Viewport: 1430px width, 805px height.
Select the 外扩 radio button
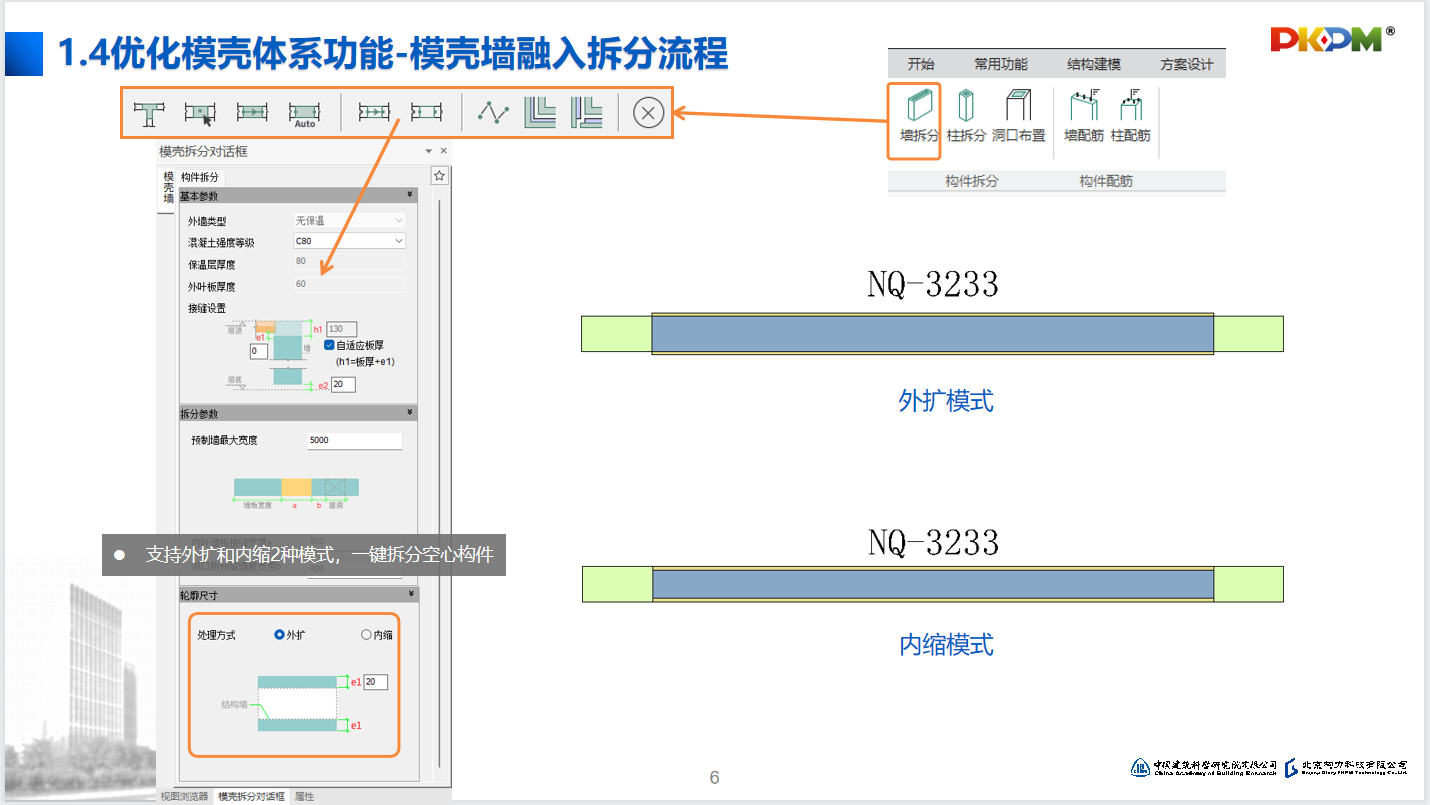(x=280, y=635)
